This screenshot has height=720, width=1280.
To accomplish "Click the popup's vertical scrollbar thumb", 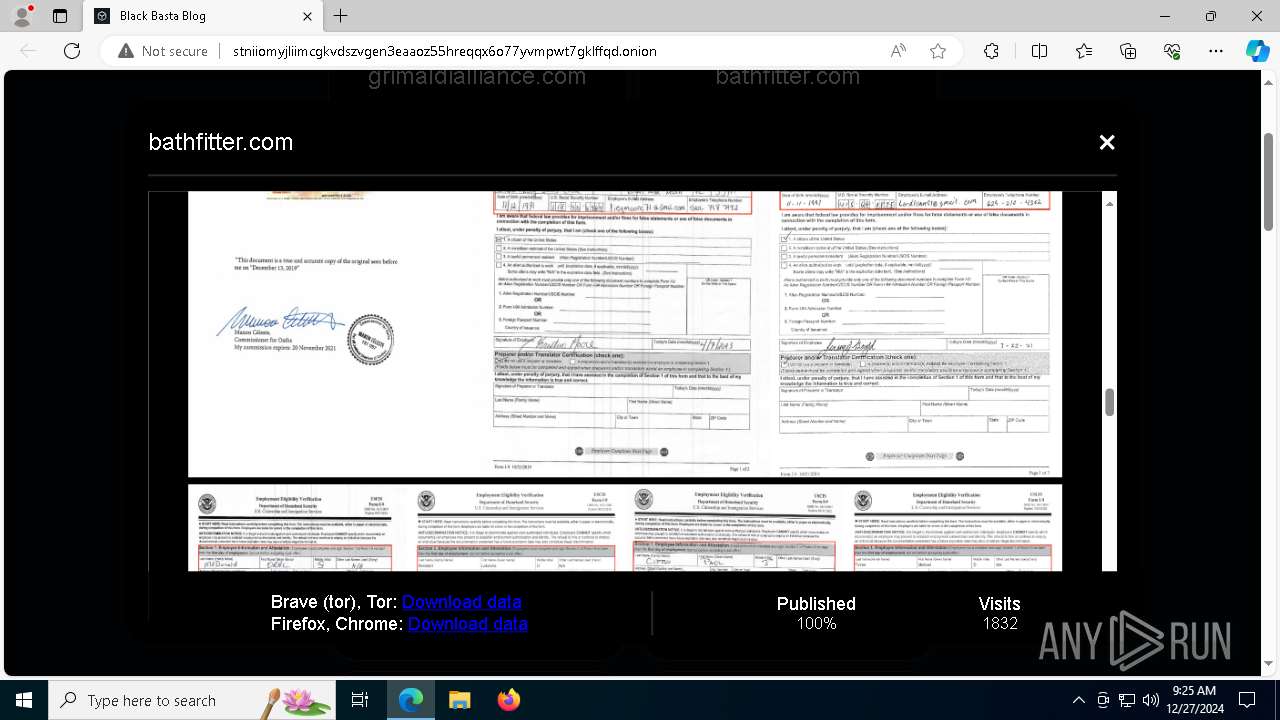I will [x=1109, y=402].
